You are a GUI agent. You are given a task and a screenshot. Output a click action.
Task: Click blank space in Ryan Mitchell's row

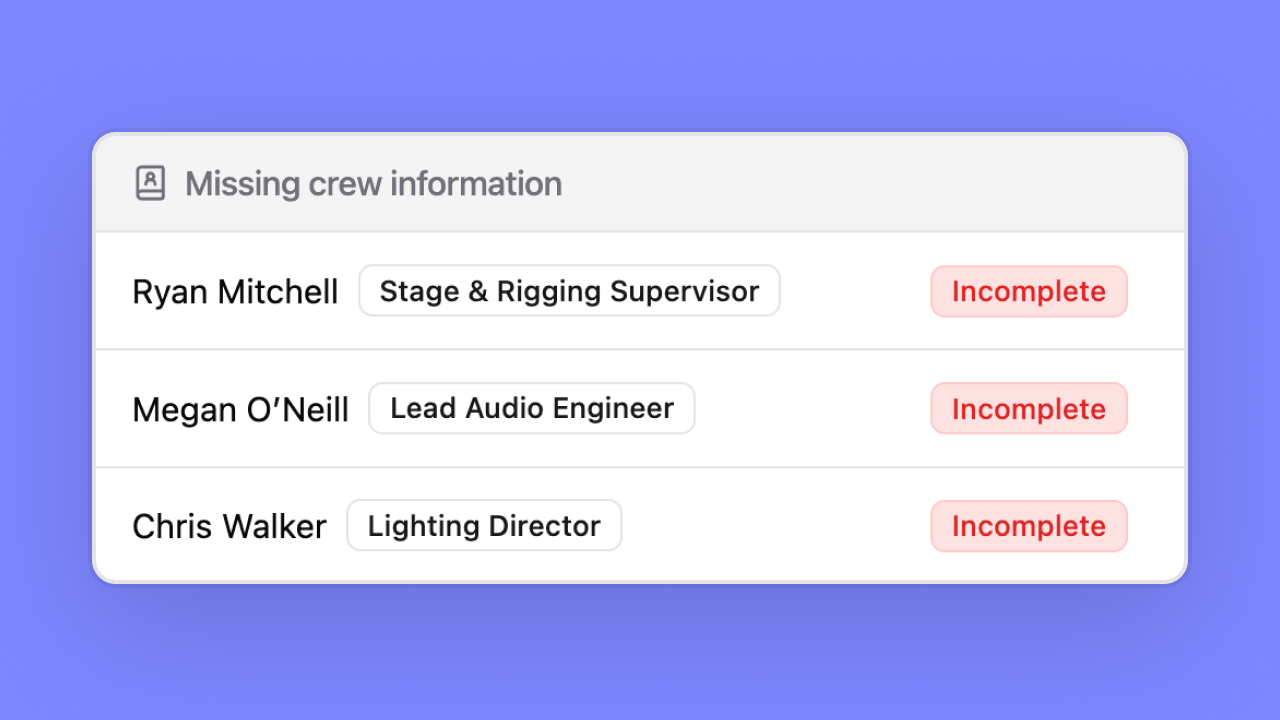855,292
